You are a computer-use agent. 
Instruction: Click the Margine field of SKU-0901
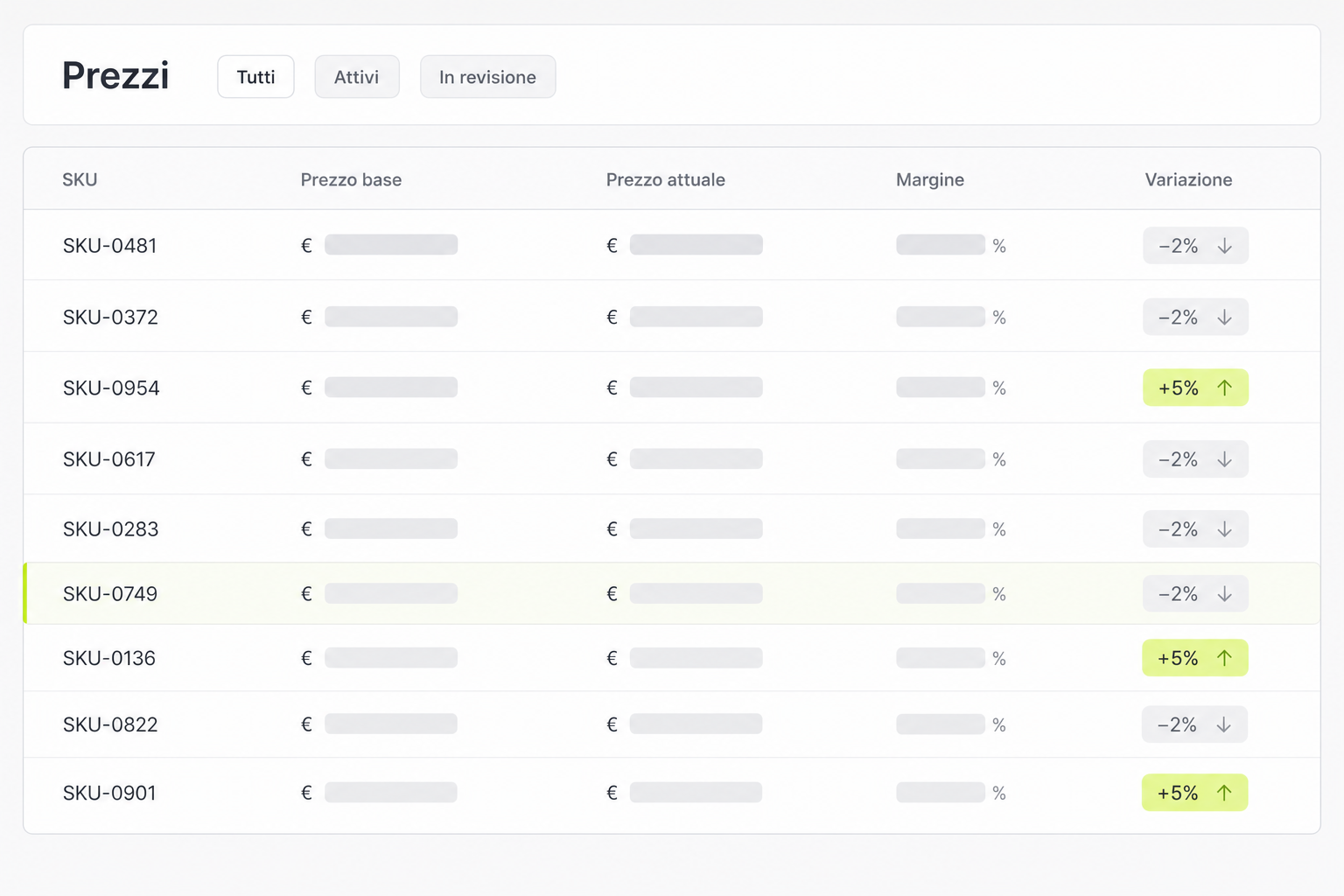coord(941,792)
